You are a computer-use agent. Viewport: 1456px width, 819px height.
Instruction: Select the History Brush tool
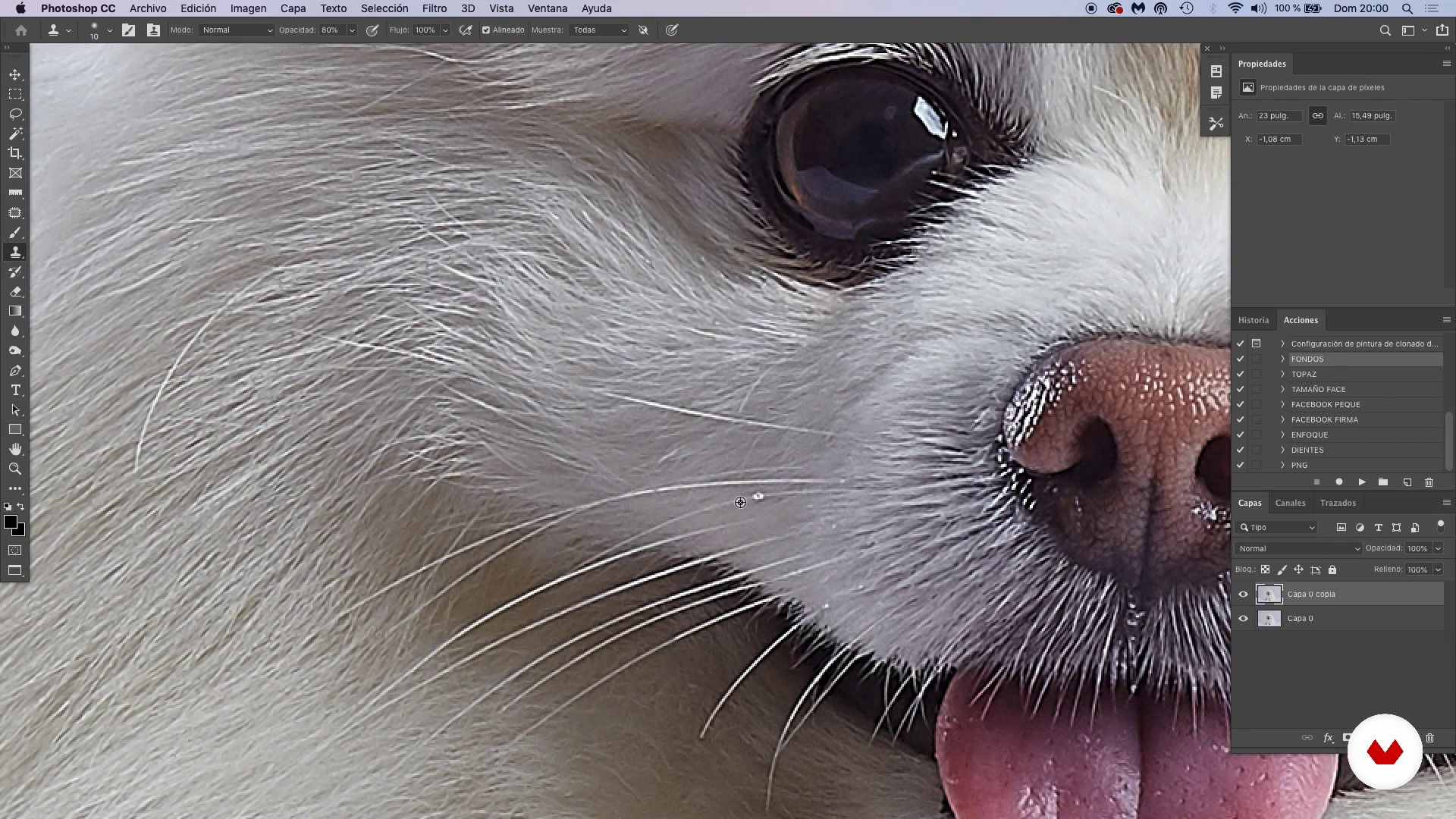(15, 271)
